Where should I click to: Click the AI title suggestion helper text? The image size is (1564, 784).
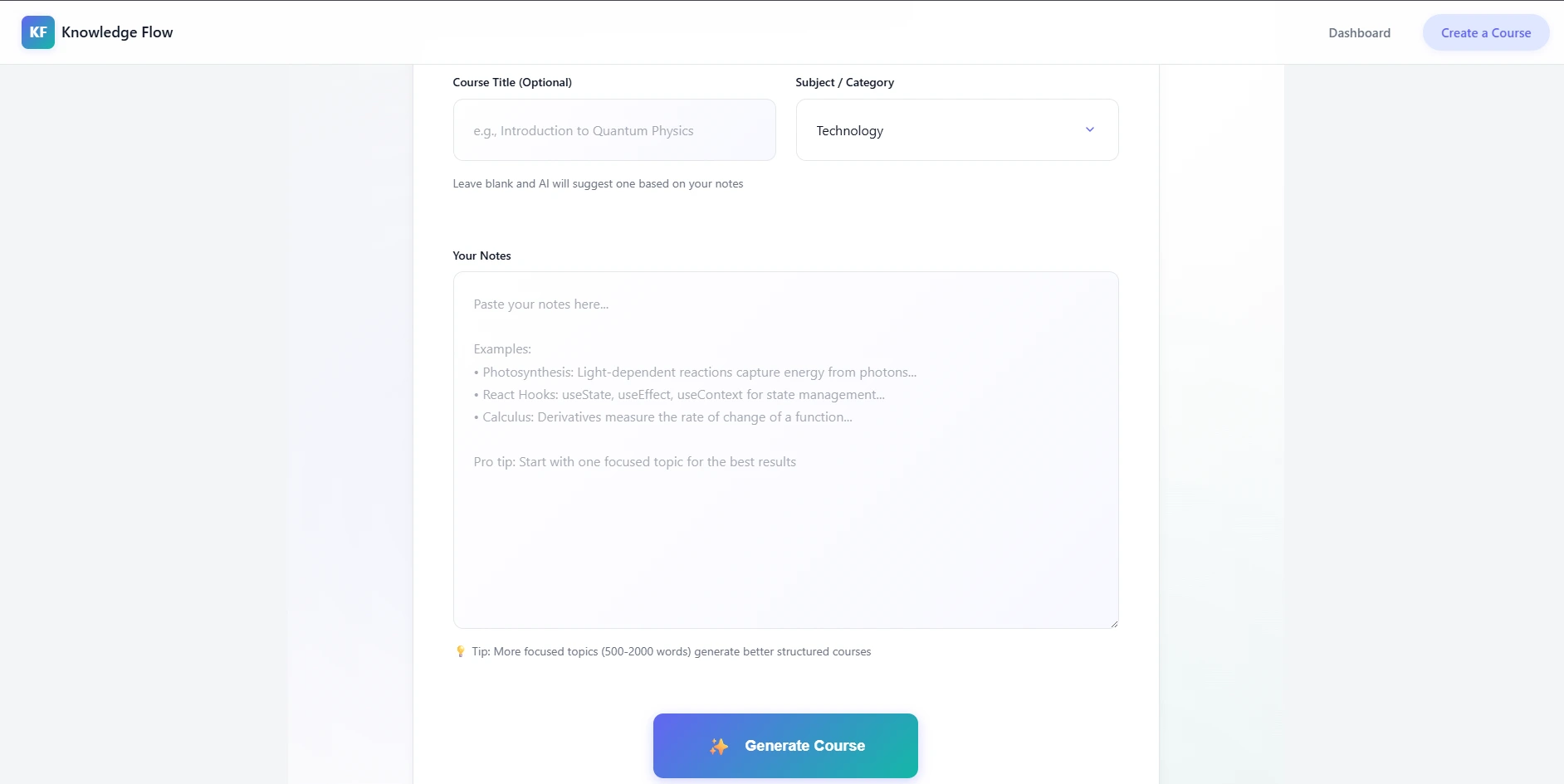[x=598, y=183]
